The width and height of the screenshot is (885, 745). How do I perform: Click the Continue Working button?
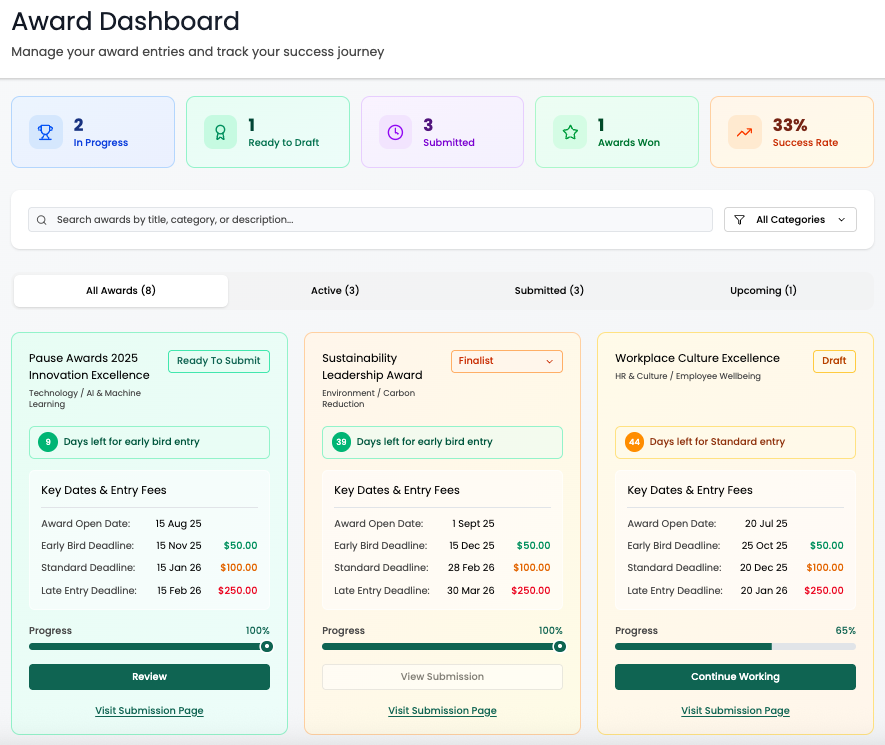click(735, 677)
